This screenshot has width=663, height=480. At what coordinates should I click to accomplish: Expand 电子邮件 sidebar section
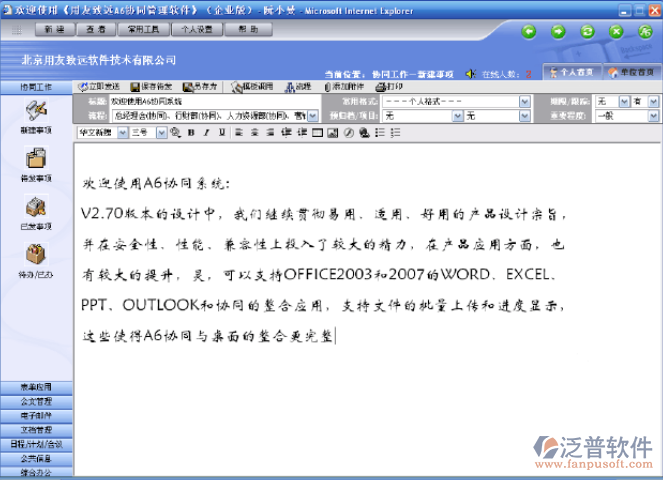pyautogui.click(x=36, y=416)
